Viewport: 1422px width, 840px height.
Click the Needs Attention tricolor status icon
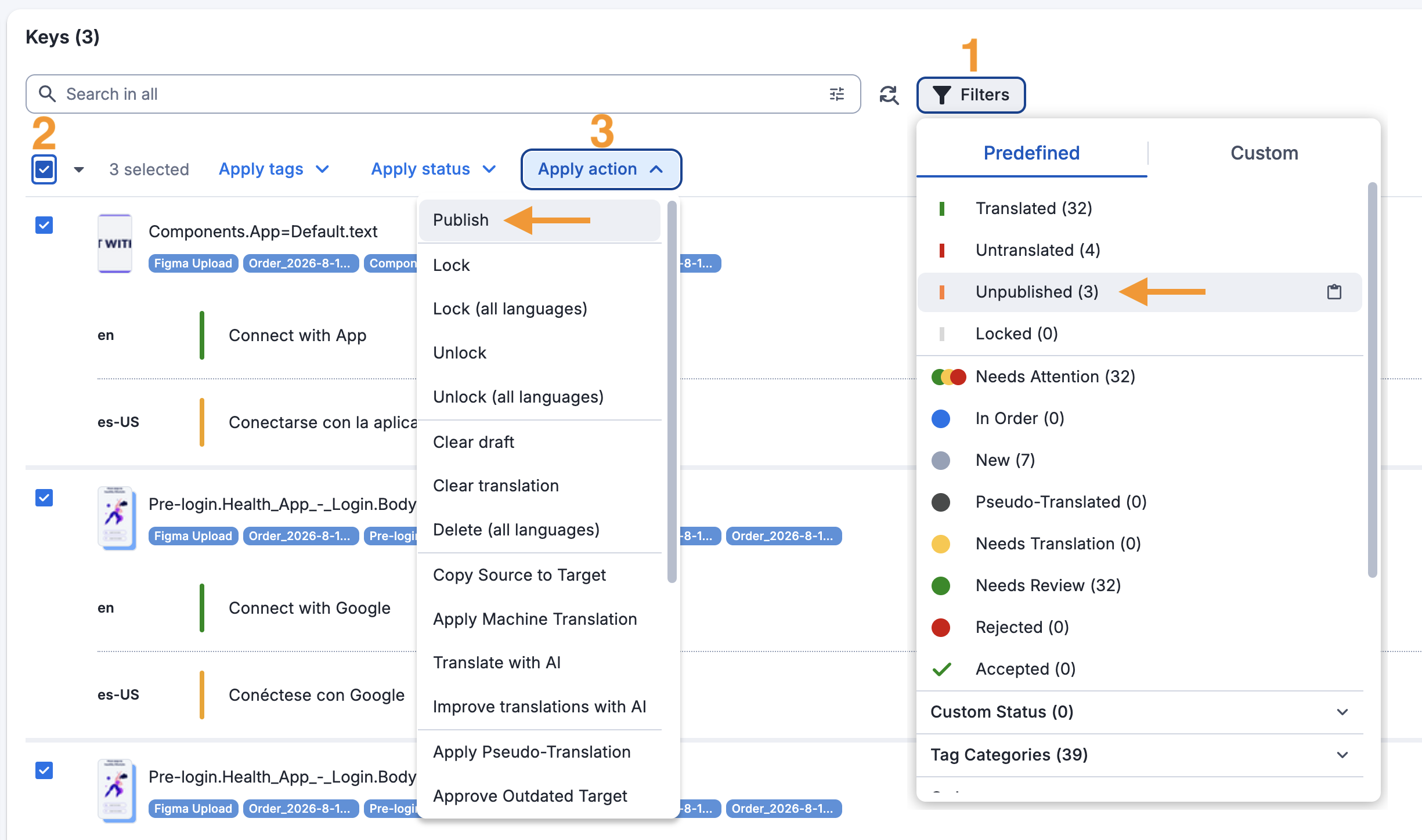[948, 377]
